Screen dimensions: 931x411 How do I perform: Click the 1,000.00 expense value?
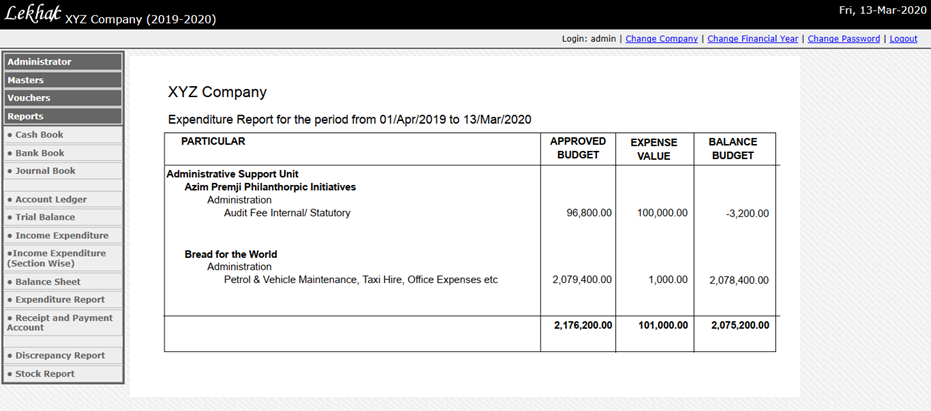(x=668, y=280)
